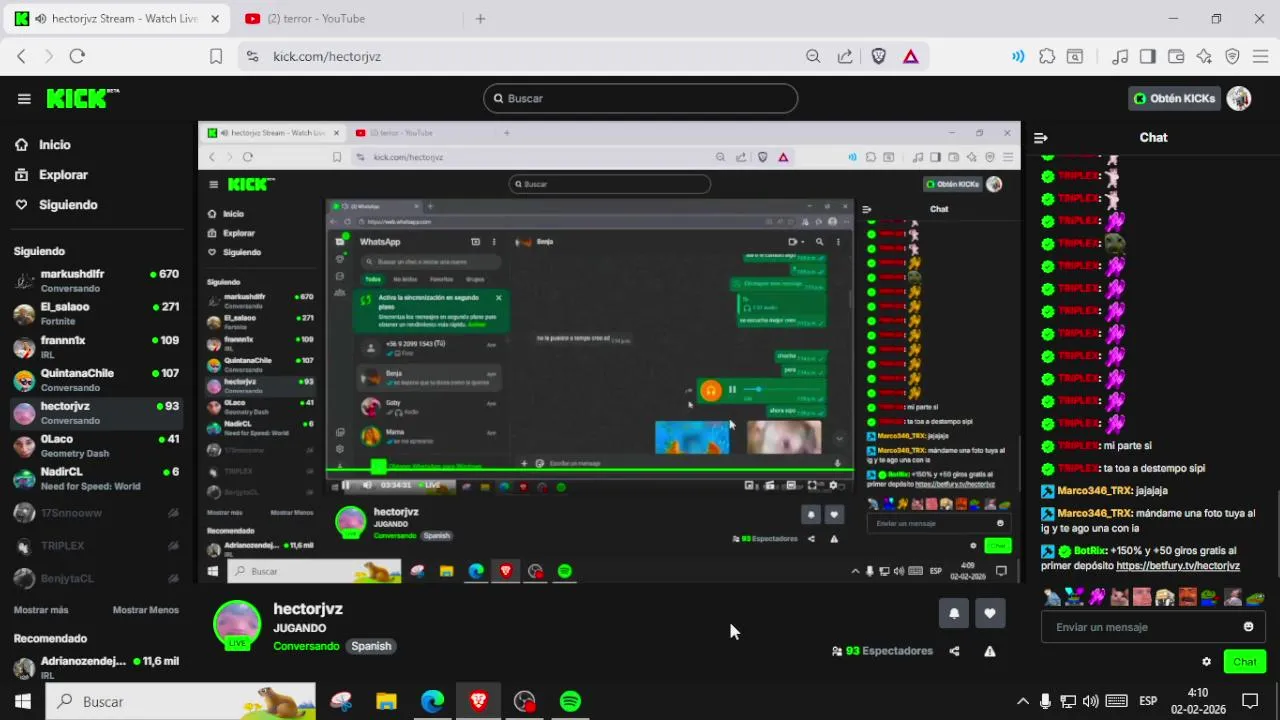This screenshot has height=720, width=1280.
Task: Open El_salaoo channel in sidebar
Action: pos(96,314)
